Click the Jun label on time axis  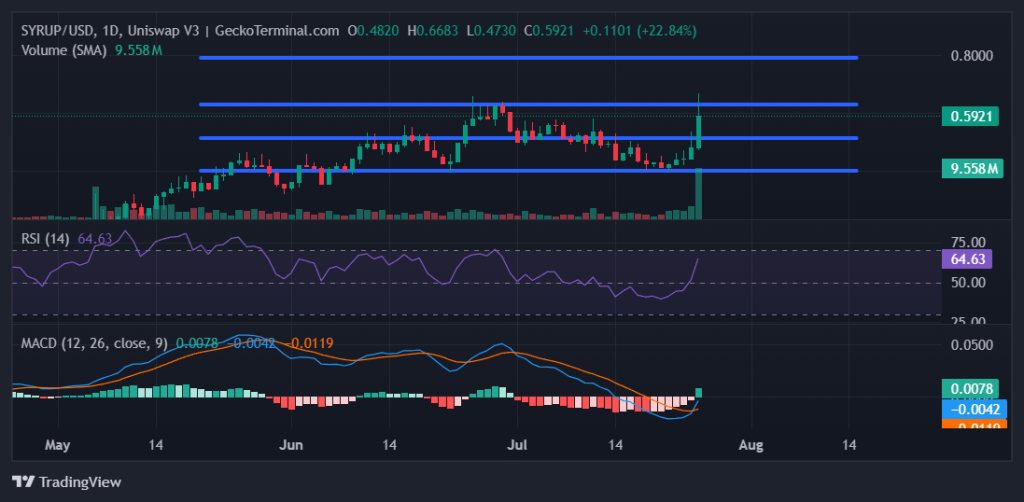tap(291, 444)
